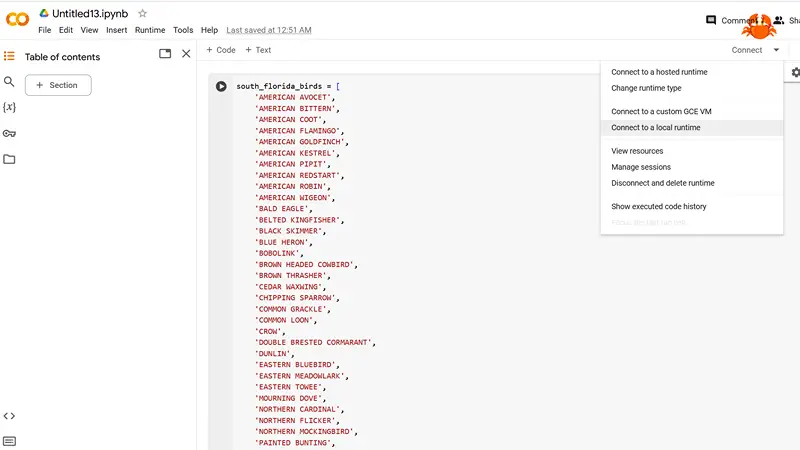800x450 pixels.
Task: Select Manage sessions
Action: click(x=692, y=167)
